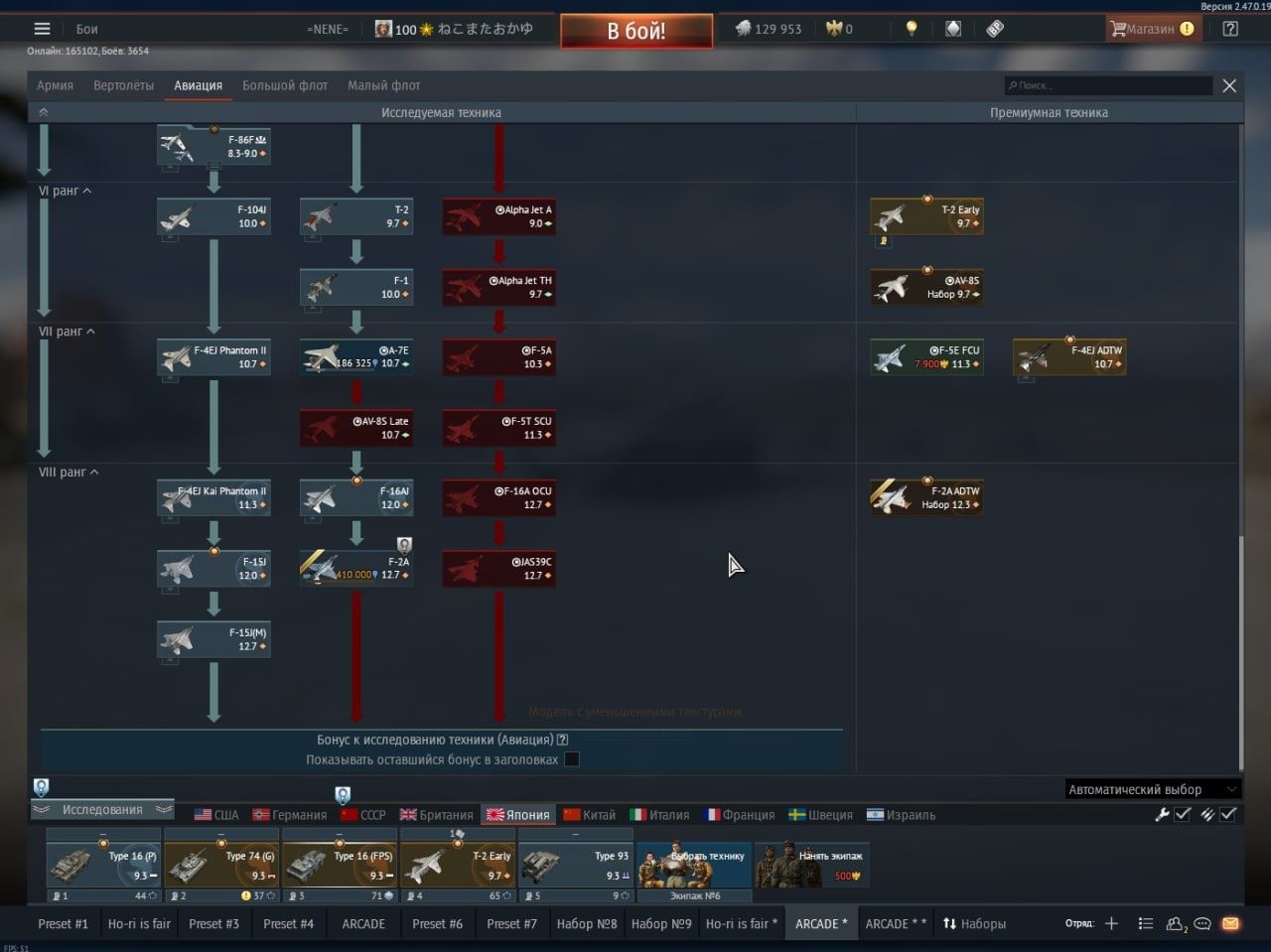The image size is (1271, 952).
Task: Select the premium F-5E FCU card
Action: pos(926,357)
